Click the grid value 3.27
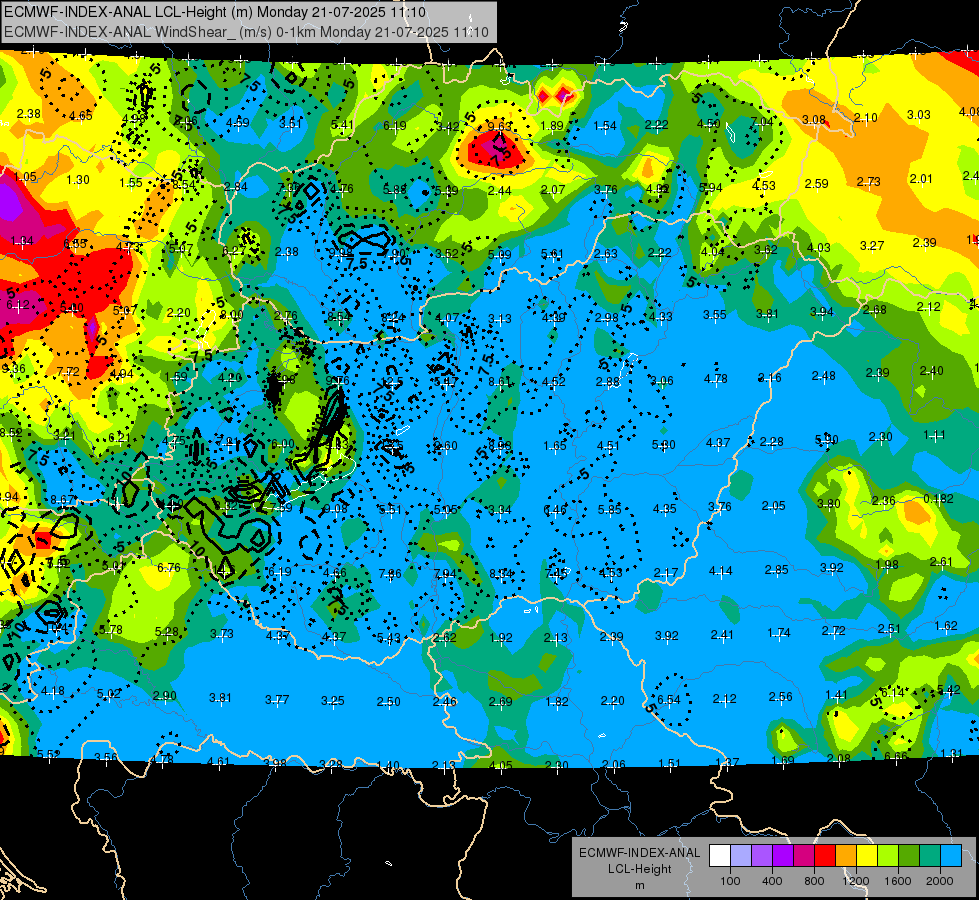Image resolution: width=979 pixels, height=900 pixels. 872,245
